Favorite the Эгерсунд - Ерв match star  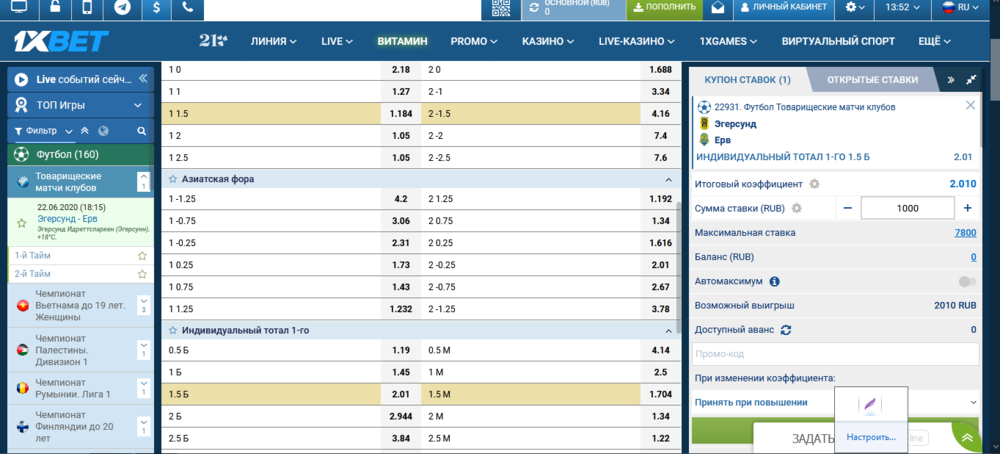coord(22,223)
